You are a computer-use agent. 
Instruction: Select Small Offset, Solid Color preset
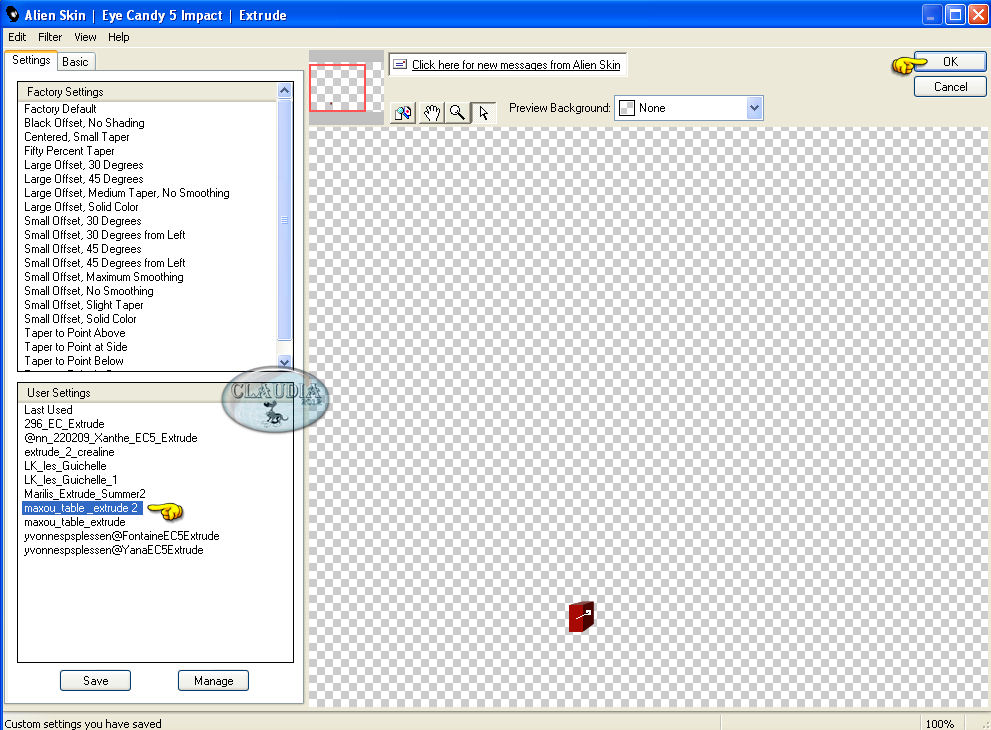[x=80, y=319]
